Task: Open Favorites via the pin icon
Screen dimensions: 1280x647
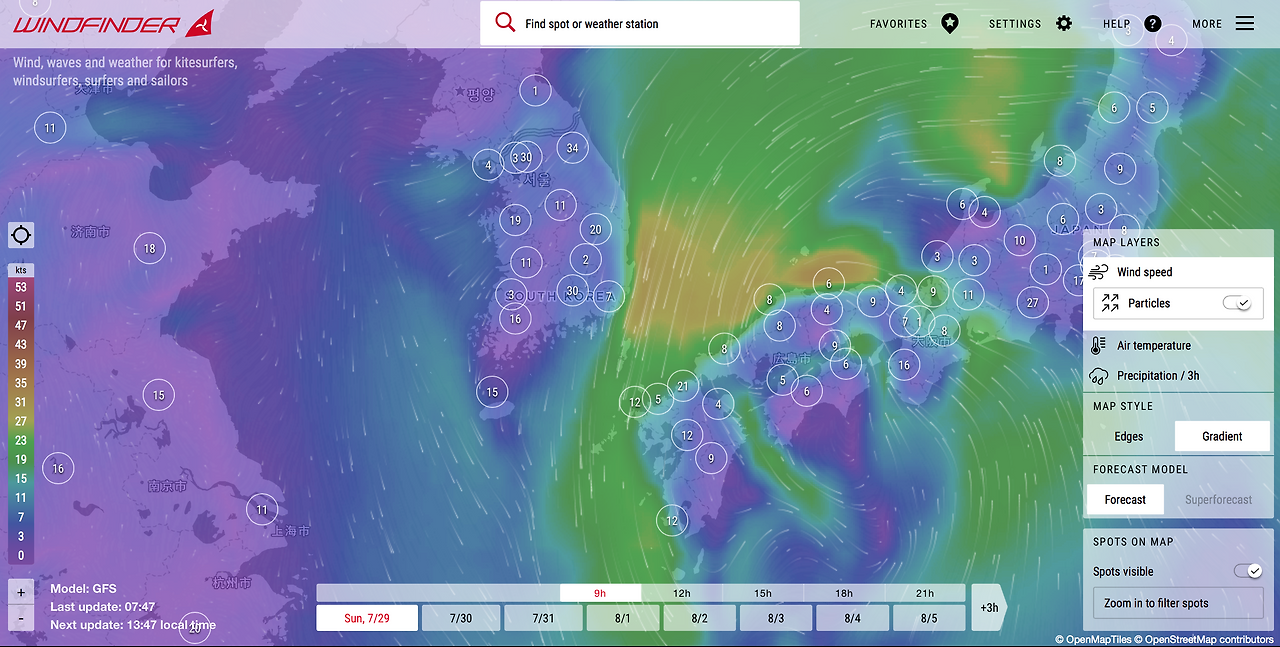Action: pyautogui.click(x=949, y=23)
